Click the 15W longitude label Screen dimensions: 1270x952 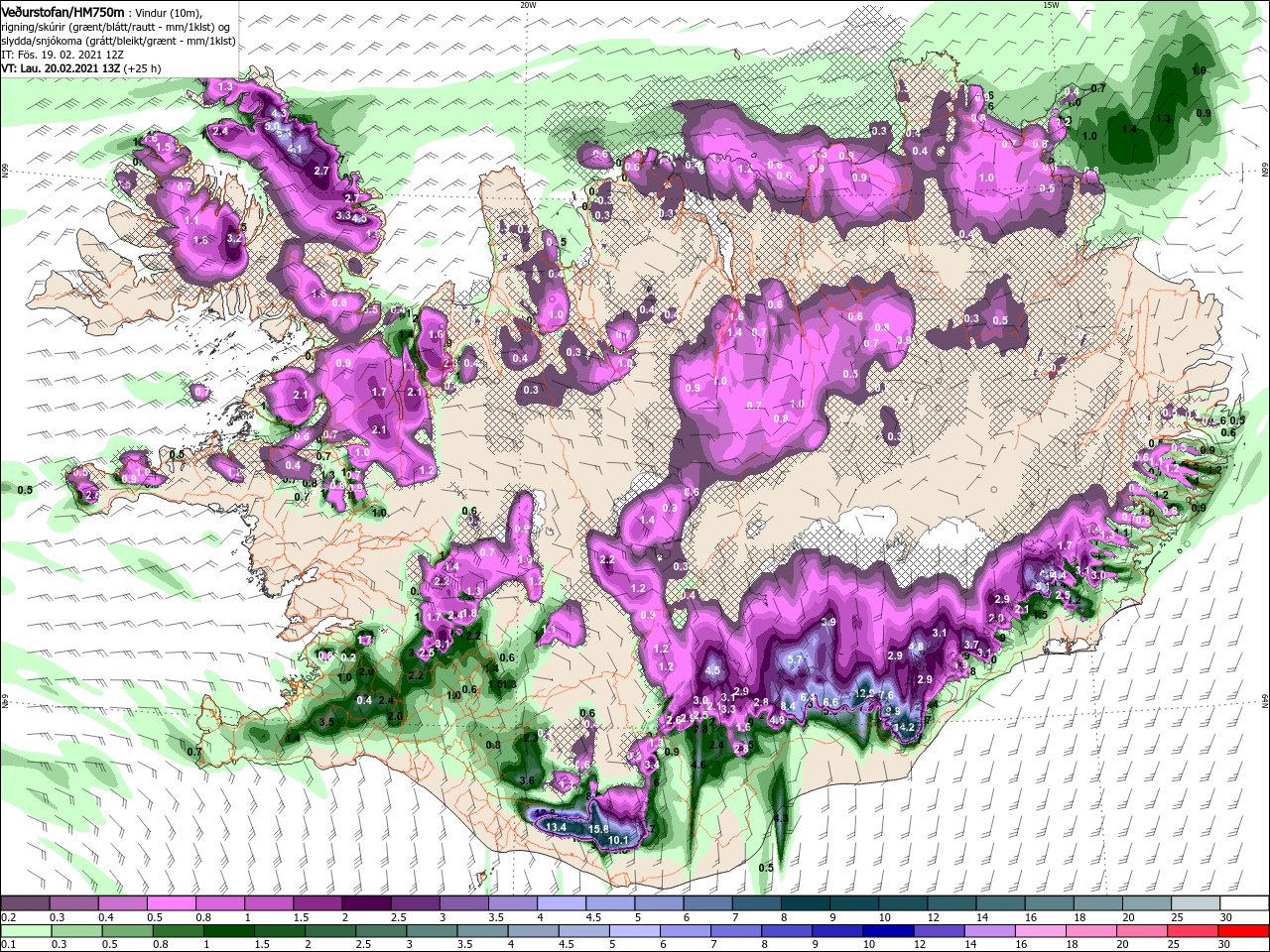[x=1051, y=5]
